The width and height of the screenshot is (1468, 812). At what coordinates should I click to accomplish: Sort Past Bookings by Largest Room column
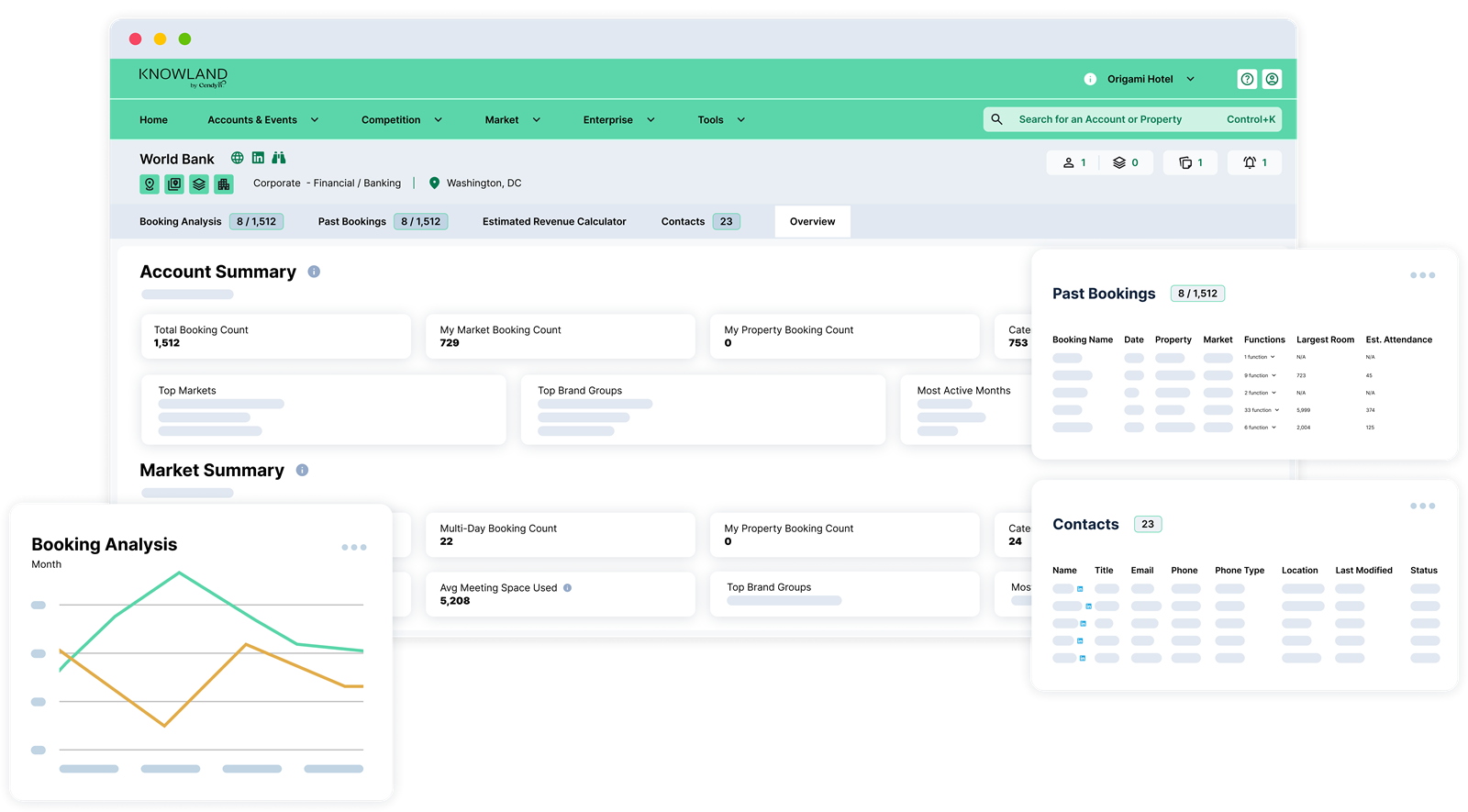pyautogui.click(x=1325, y=340)
